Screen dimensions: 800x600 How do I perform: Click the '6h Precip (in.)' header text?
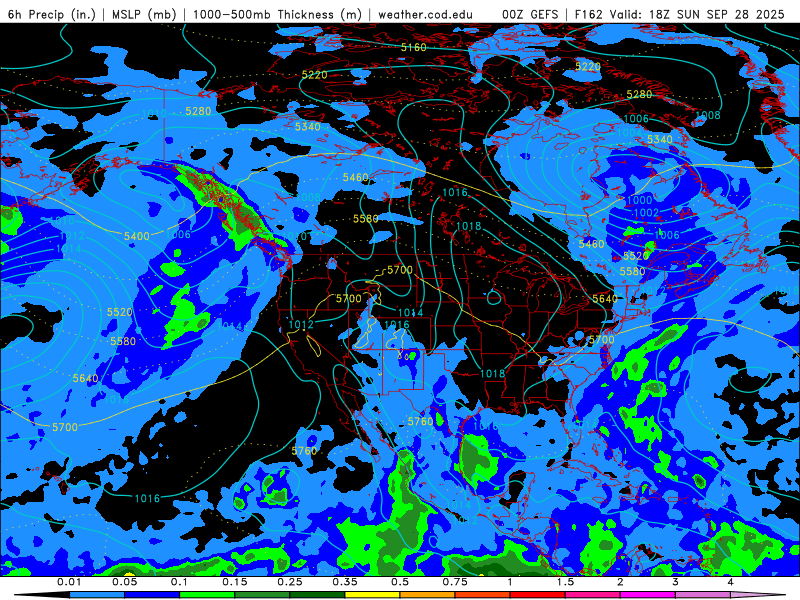52,14
